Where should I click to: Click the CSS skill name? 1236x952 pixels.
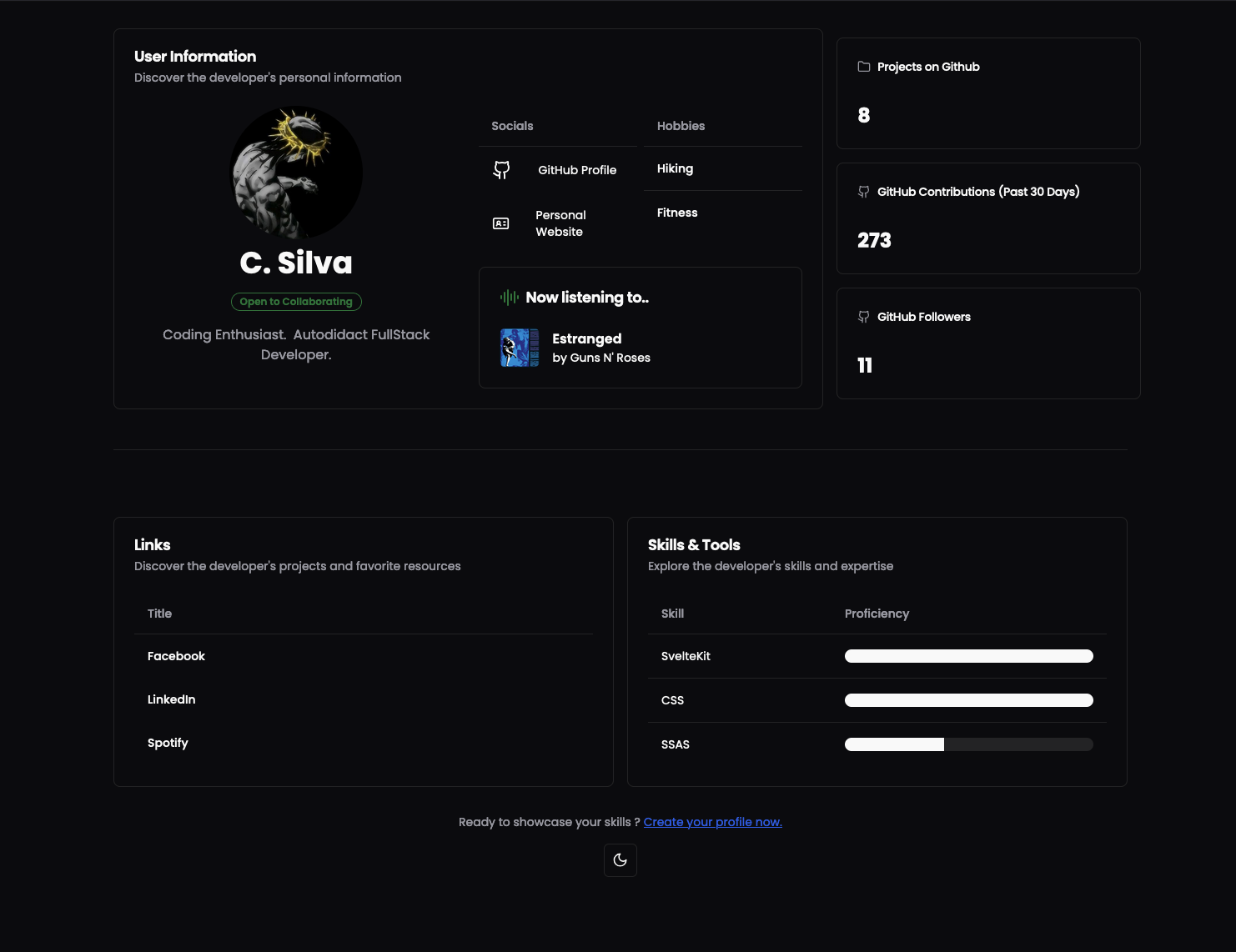tap(672, 700)
